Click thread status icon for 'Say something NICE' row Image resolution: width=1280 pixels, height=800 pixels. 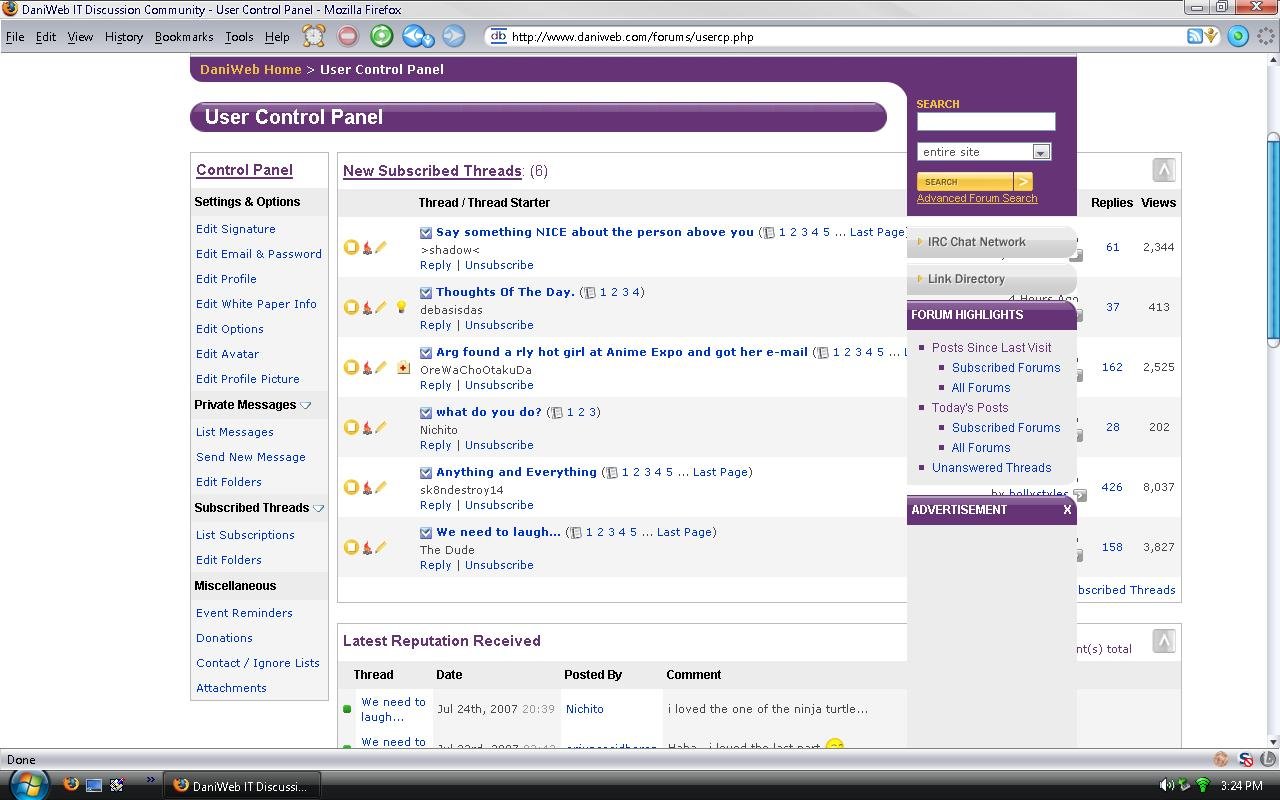tap(351, 247)
